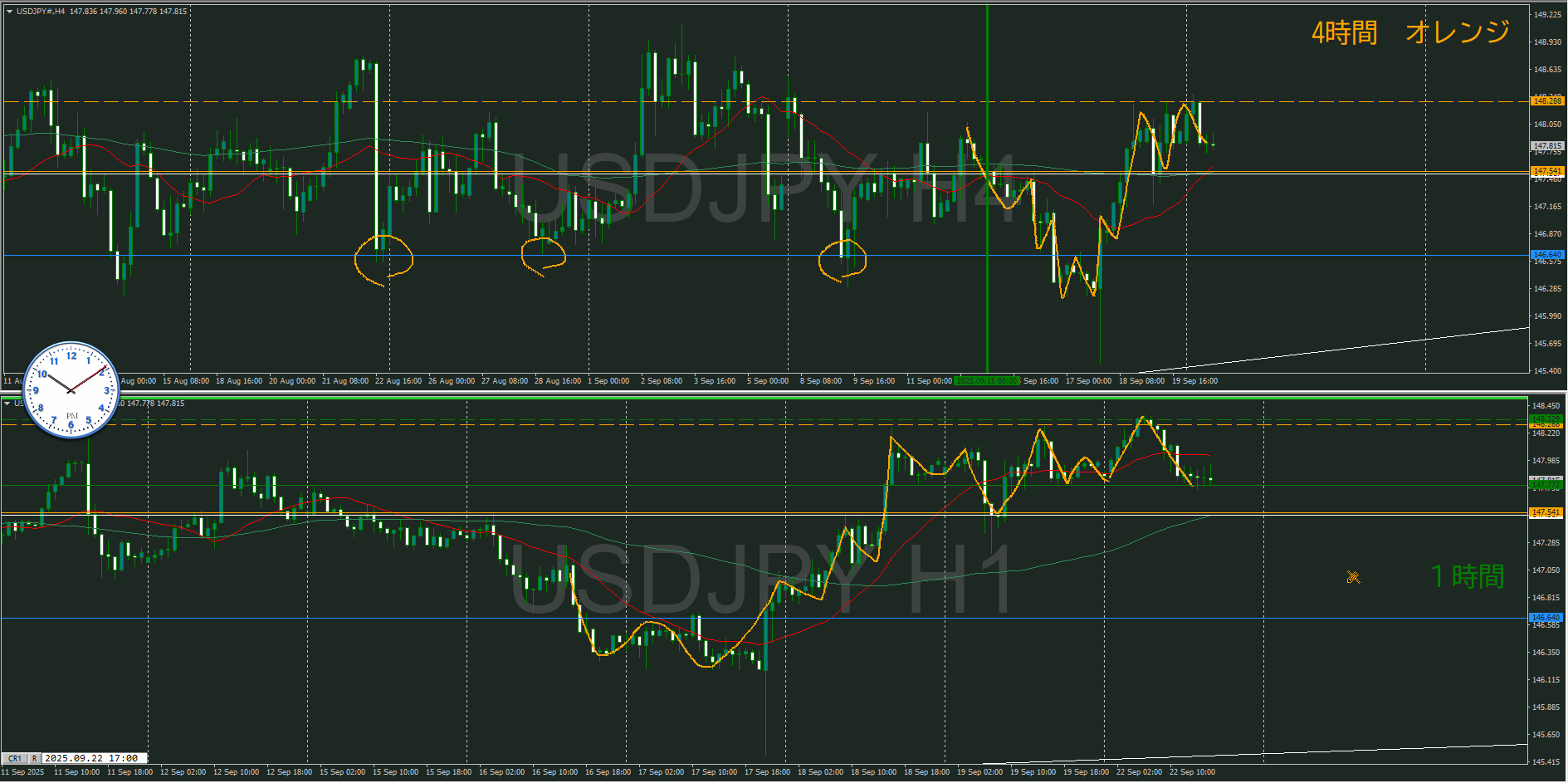Select the green '1時間' text label
The image size is (1568, 783).
click(1468, 576)
